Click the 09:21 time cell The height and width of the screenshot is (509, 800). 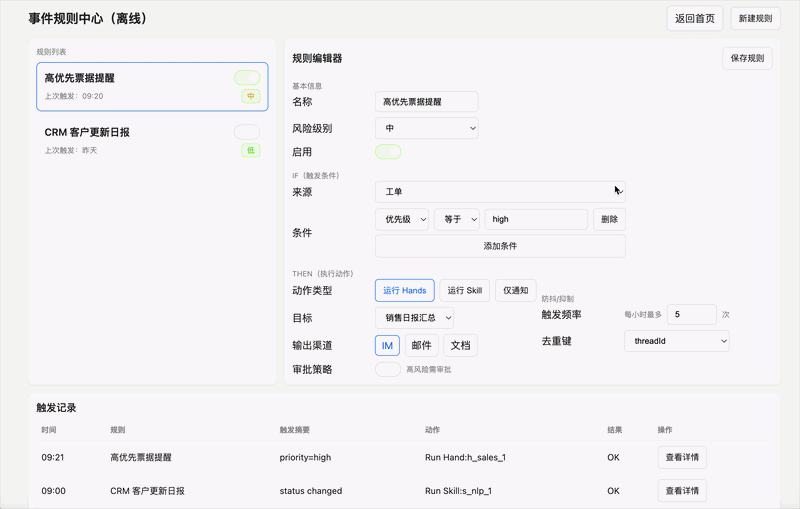coord(53,457)
